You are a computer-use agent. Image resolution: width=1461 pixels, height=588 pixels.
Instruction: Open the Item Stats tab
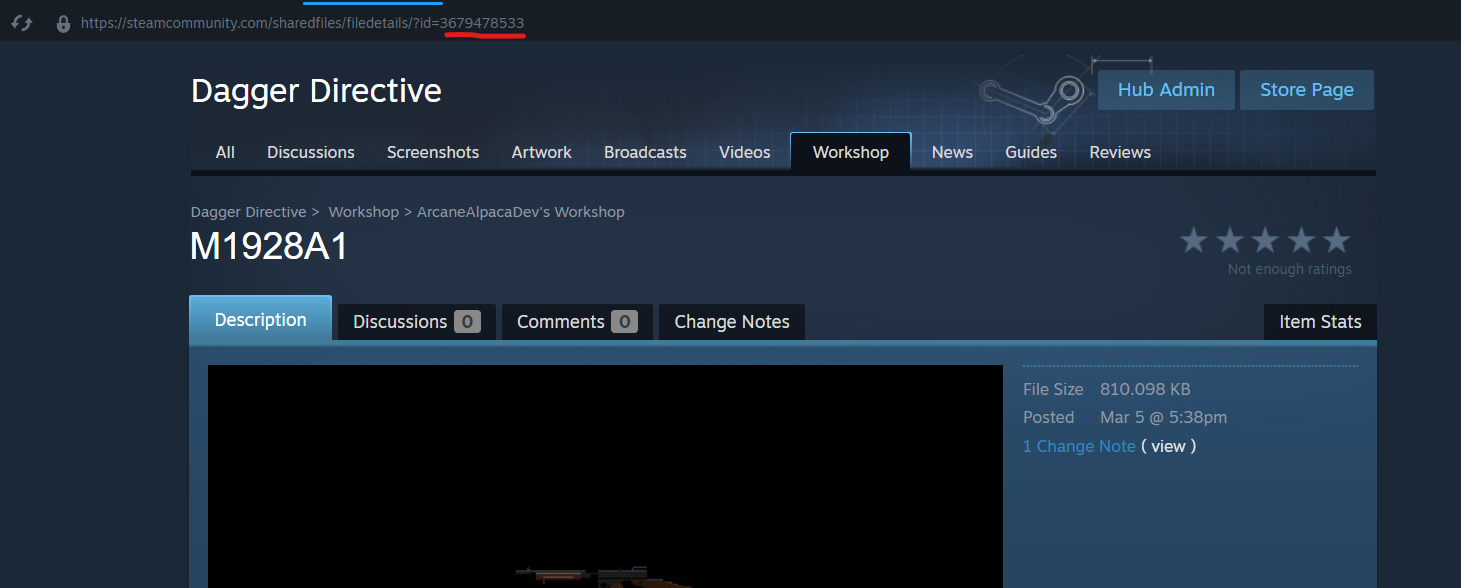pyautogui.click(x=1320, y=322)
